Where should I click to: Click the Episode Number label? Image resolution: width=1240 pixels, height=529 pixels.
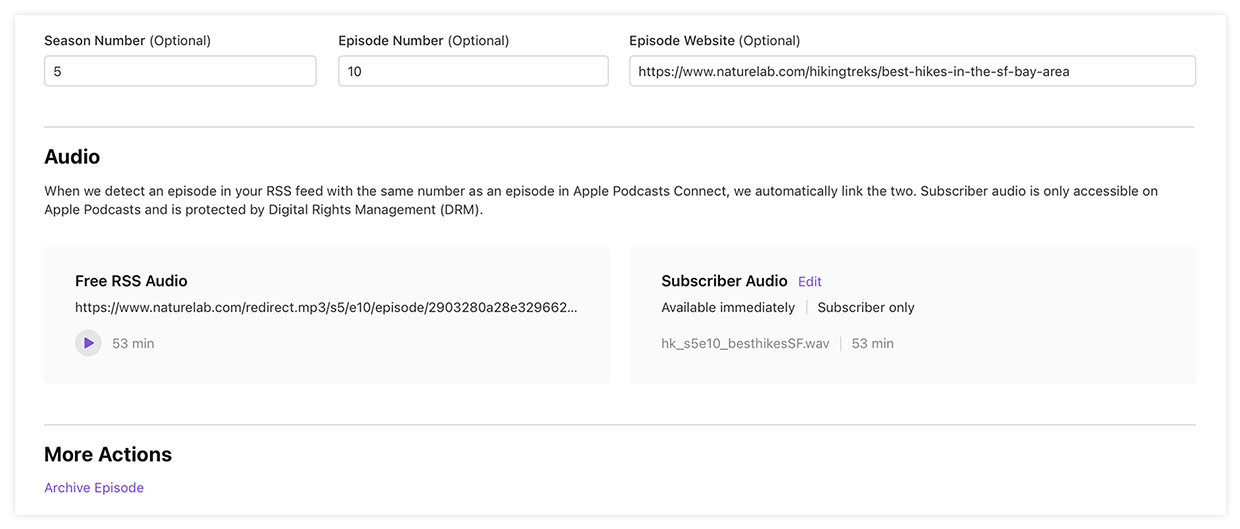click(423, 41)
